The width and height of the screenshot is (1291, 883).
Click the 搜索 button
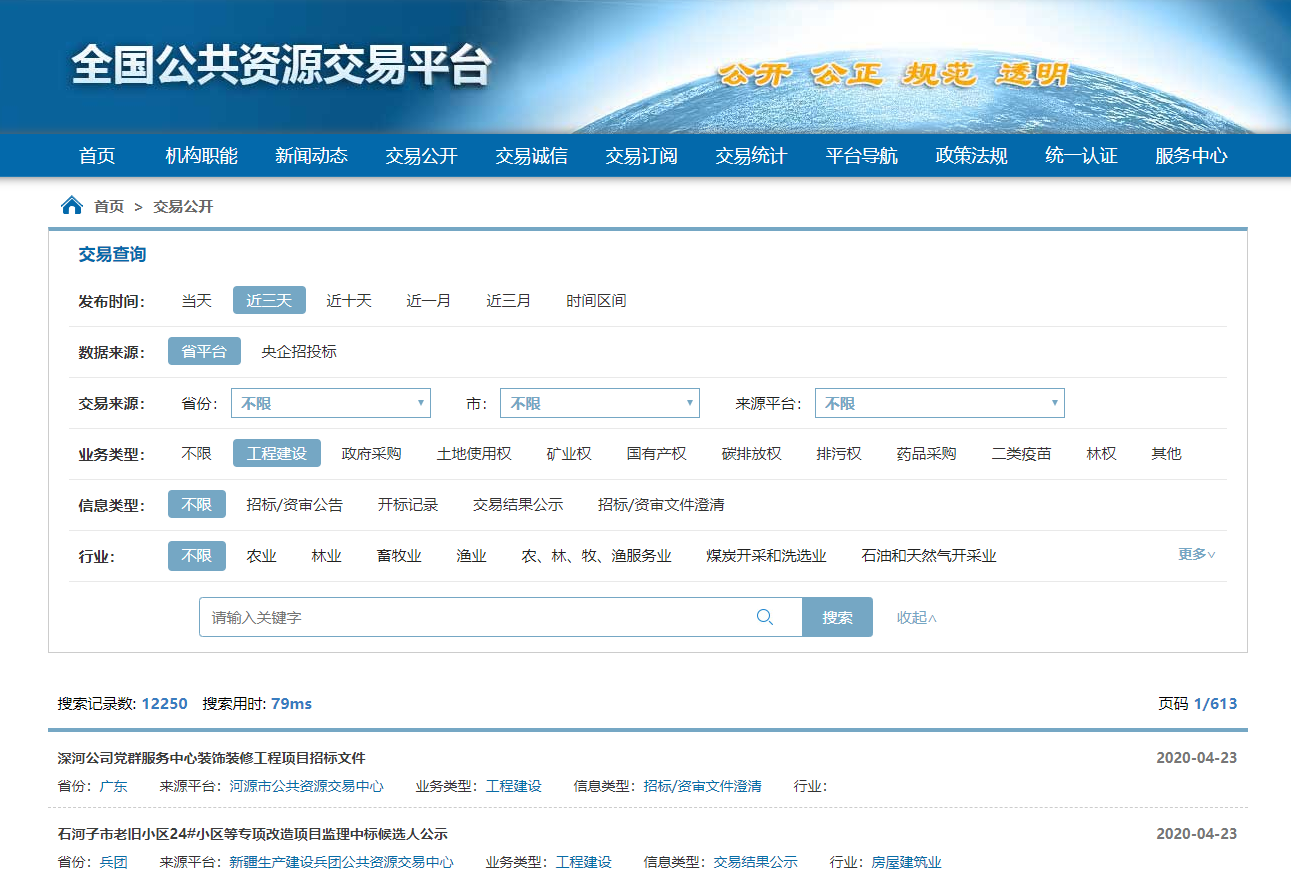click(838, 617)
